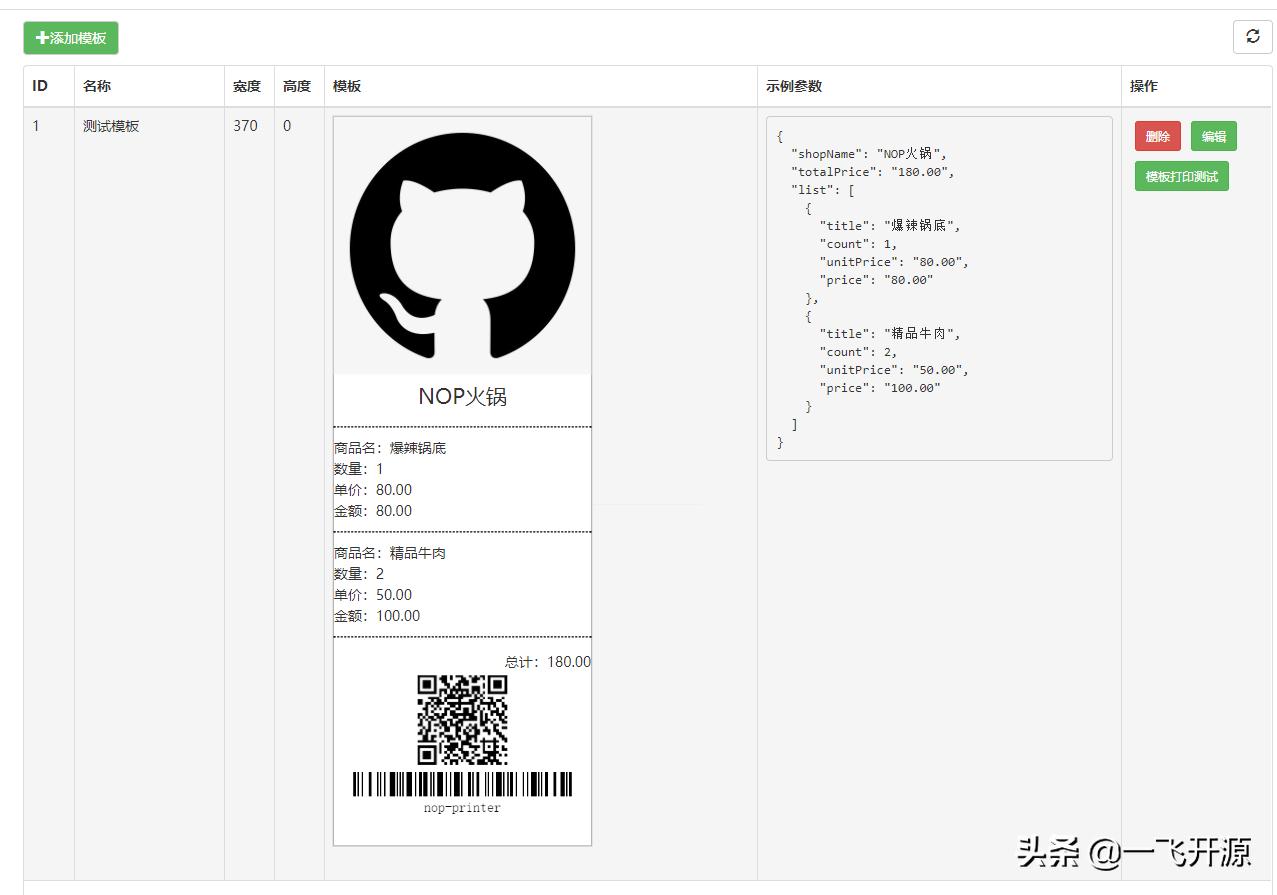Click the 操作 column header

coord(1142,86)
